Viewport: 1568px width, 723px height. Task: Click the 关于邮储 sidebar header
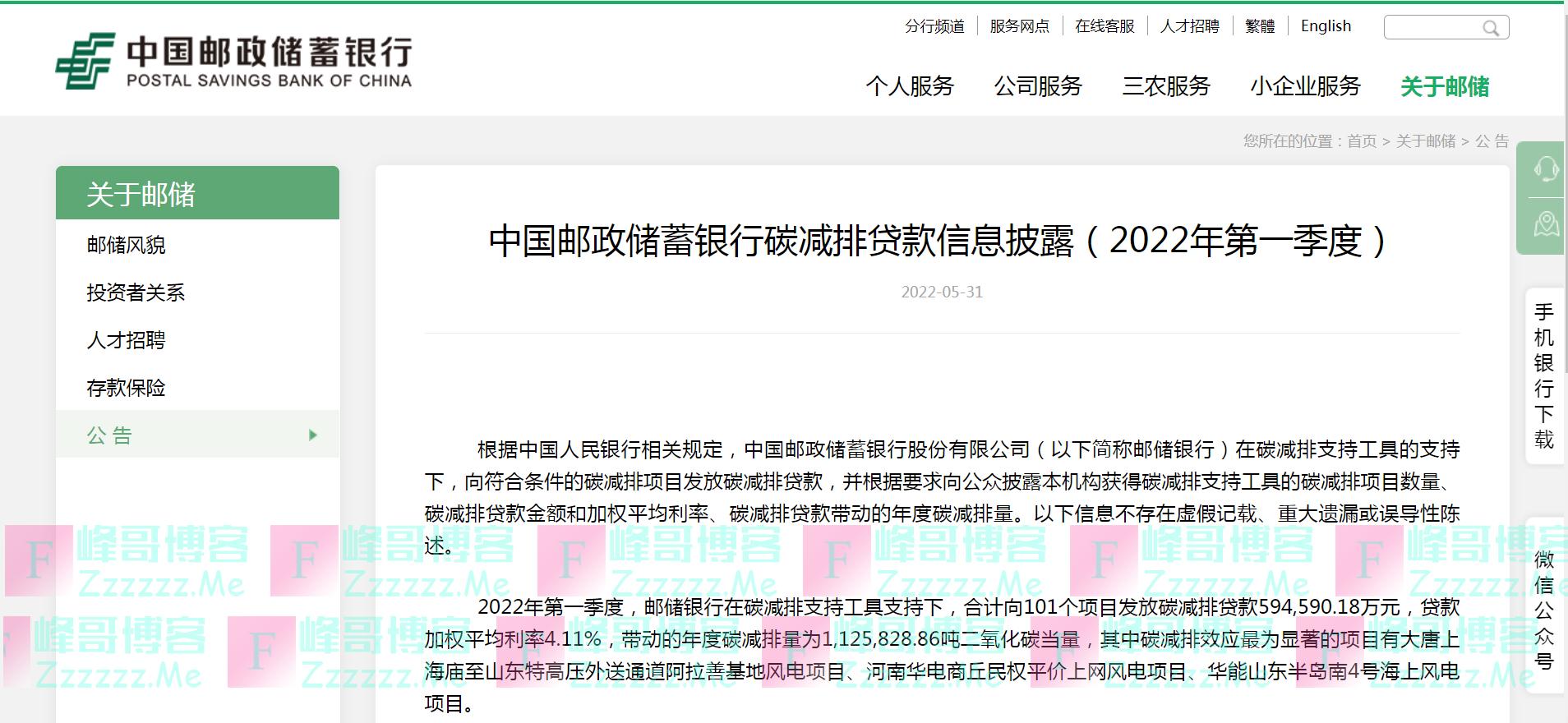[197, 193]
